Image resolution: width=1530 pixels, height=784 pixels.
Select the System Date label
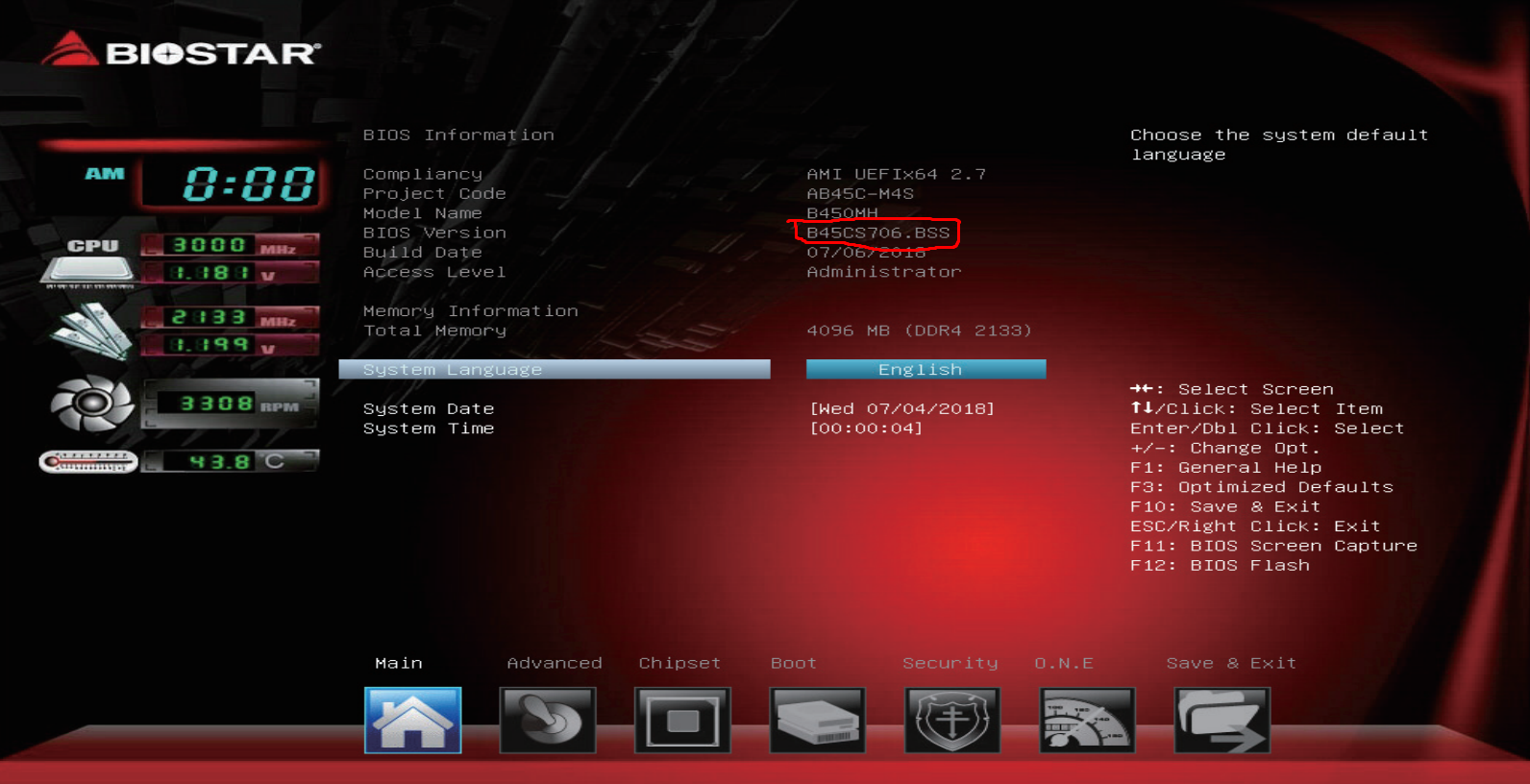click(429, 408)
